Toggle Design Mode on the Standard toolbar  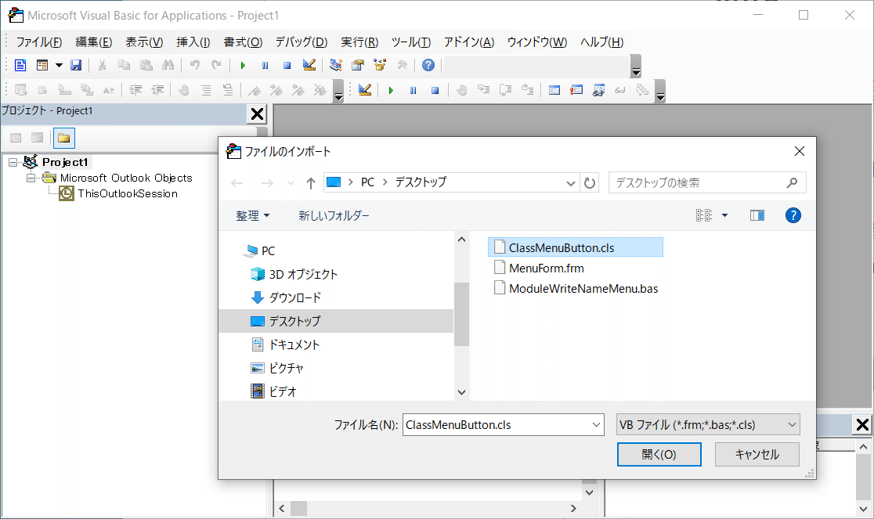309,65
